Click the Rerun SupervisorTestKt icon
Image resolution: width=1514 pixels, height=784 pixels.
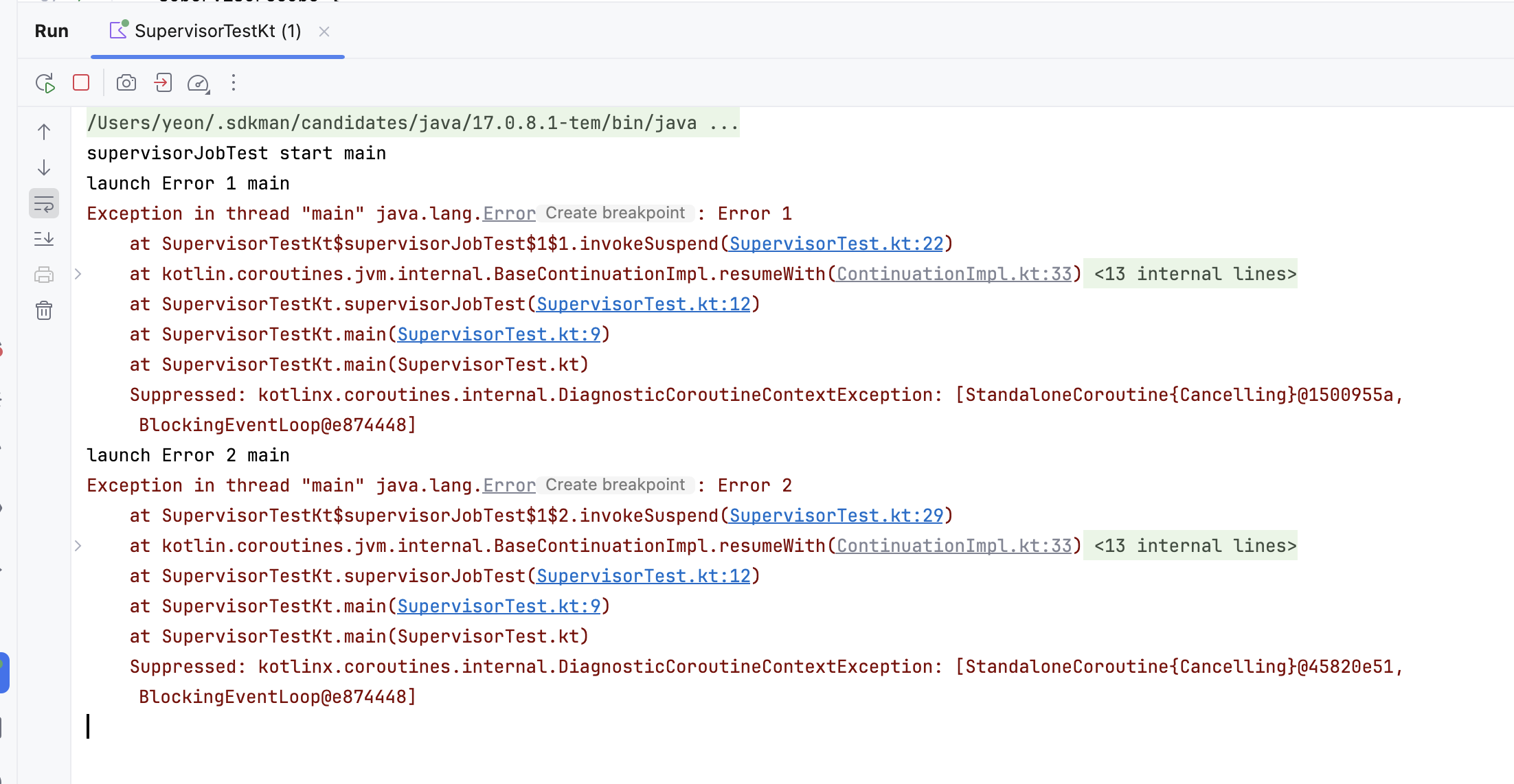click(x=45, y=83)
